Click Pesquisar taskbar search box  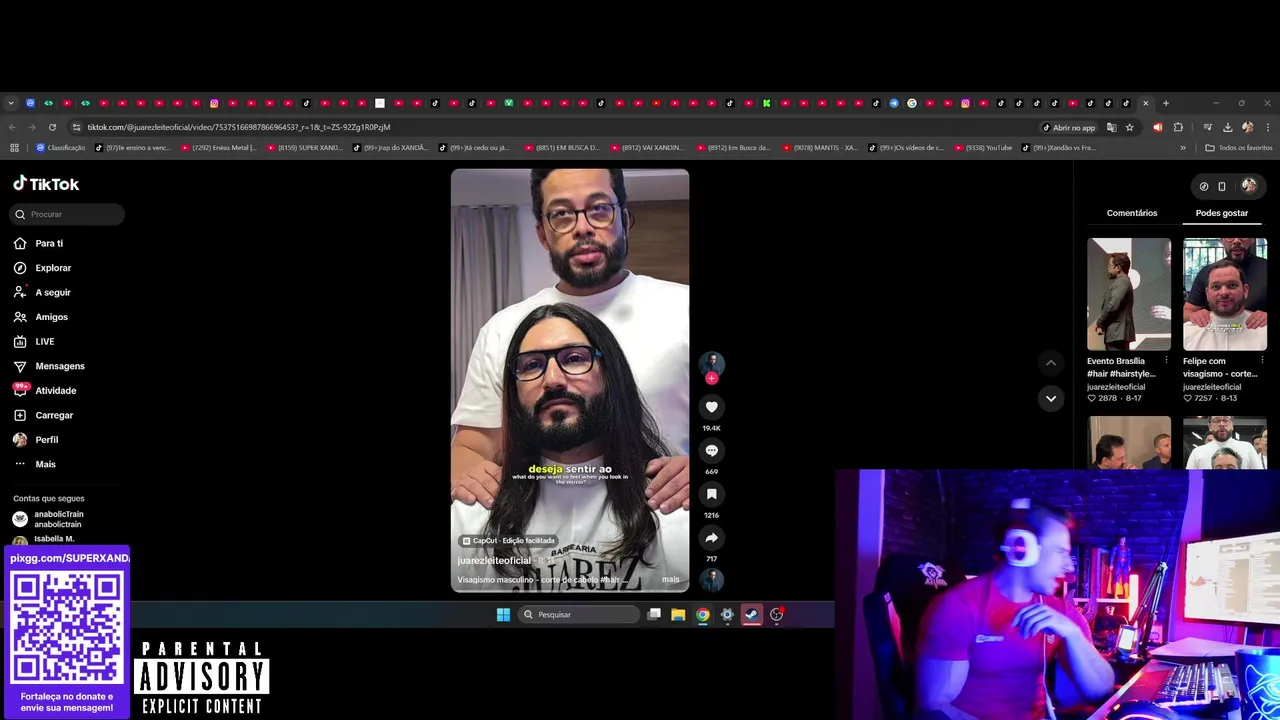[579, 614]
